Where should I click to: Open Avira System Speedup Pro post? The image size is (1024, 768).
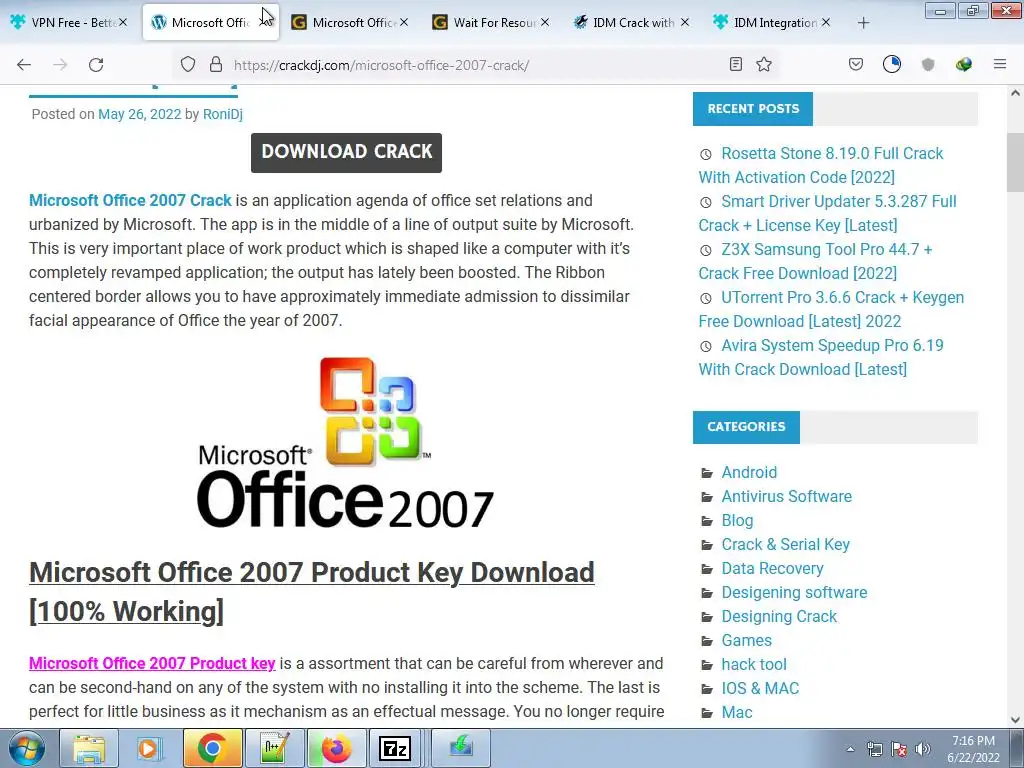click(821, 357)
